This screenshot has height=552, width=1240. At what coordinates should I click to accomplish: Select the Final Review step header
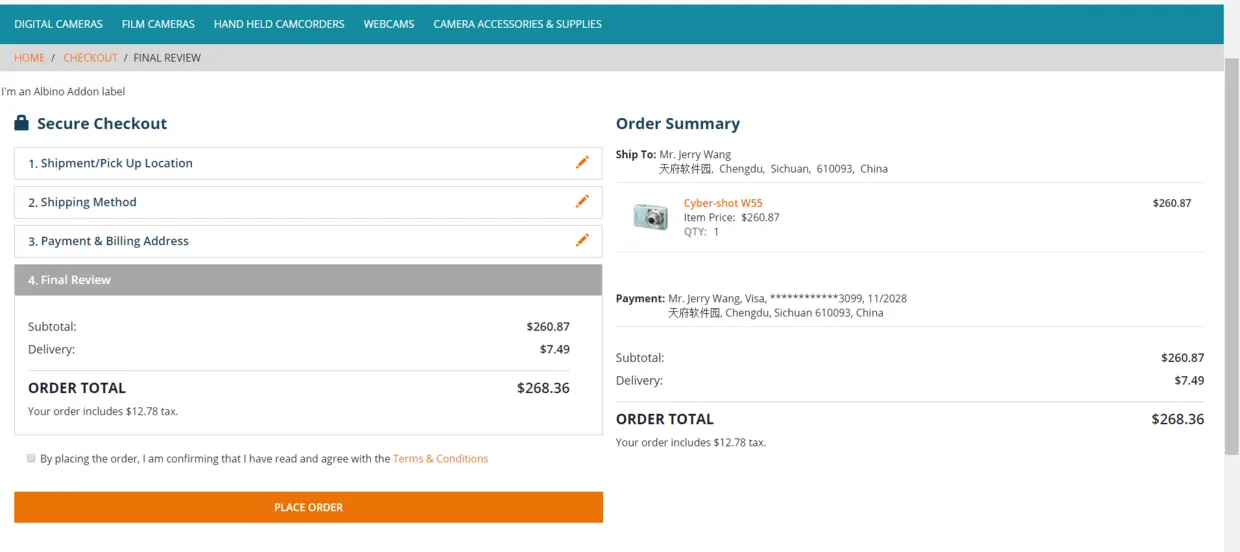coord(308,280)
